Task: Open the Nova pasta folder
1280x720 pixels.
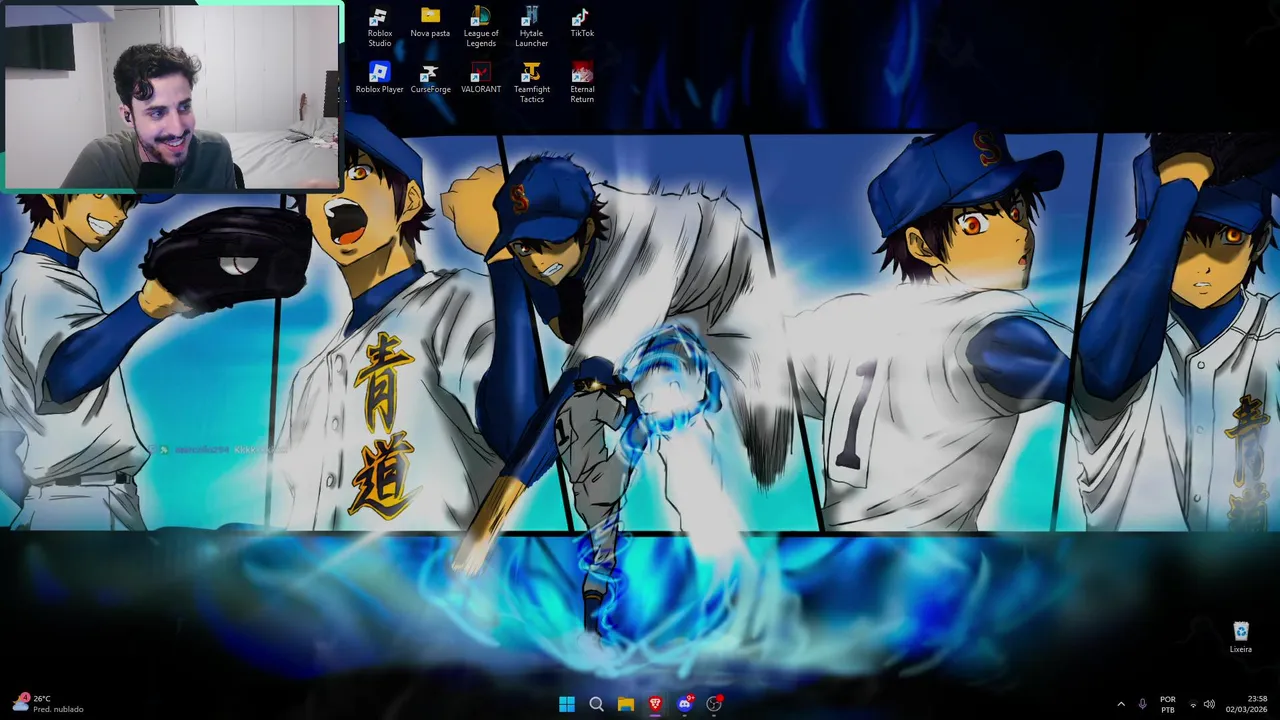Action: coord(430,22)
